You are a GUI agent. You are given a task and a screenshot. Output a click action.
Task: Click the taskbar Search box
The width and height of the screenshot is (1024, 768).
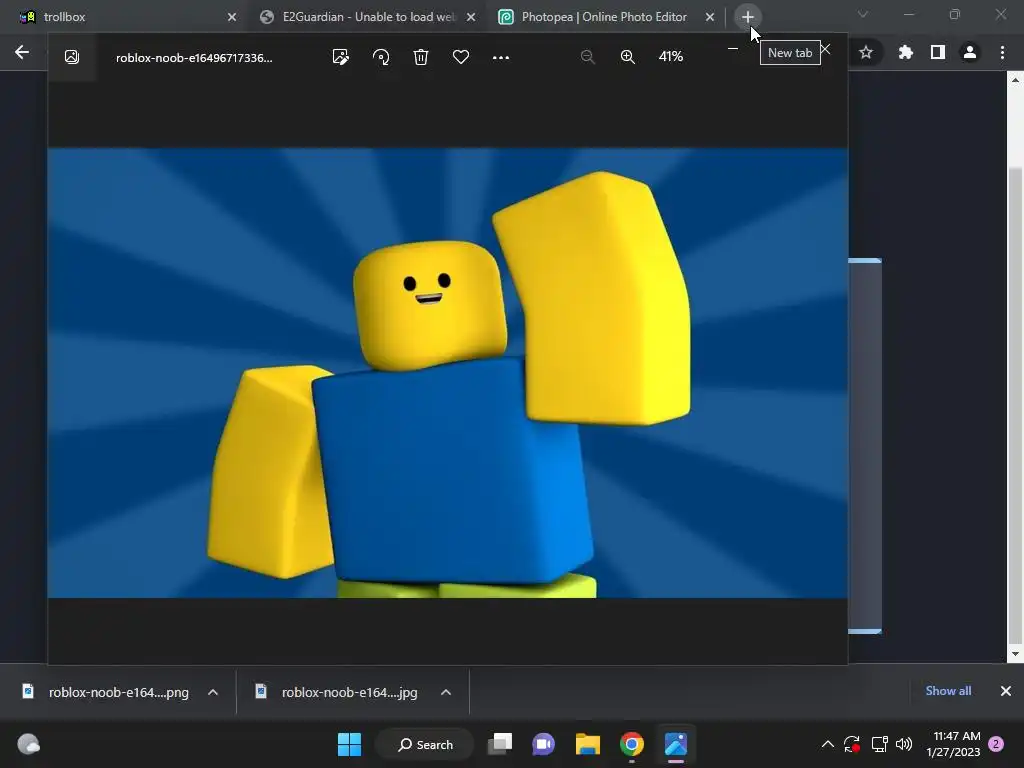click(425, 744)
